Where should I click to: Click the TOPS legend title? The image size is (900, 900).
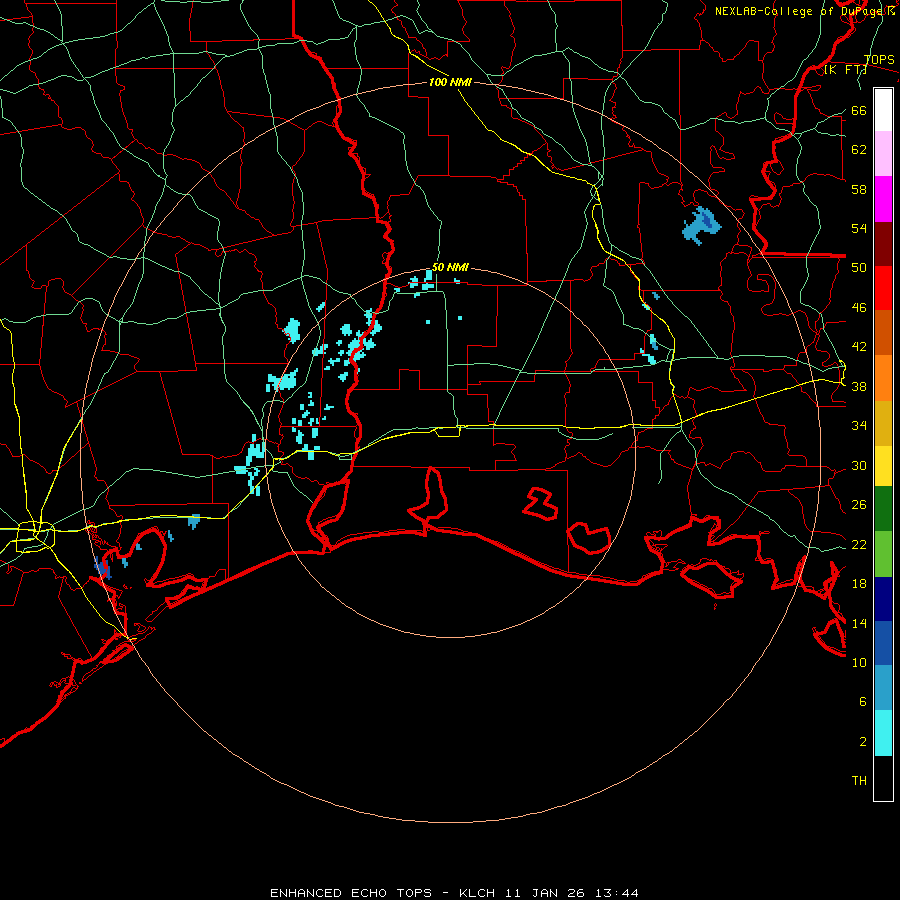click(x=879, y=59)
